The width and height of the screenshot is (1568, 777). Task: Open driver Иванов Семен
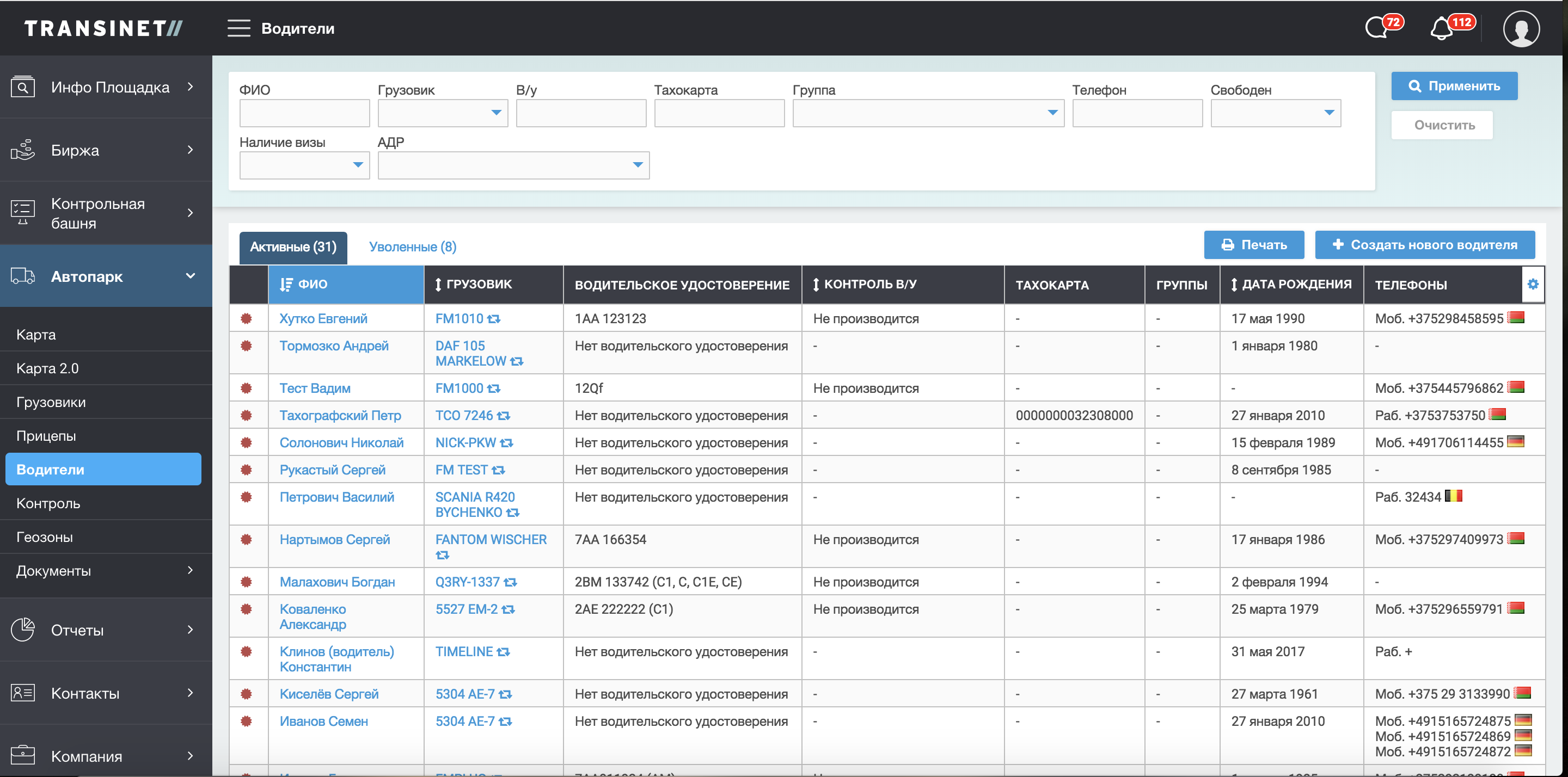pos(323,721)
